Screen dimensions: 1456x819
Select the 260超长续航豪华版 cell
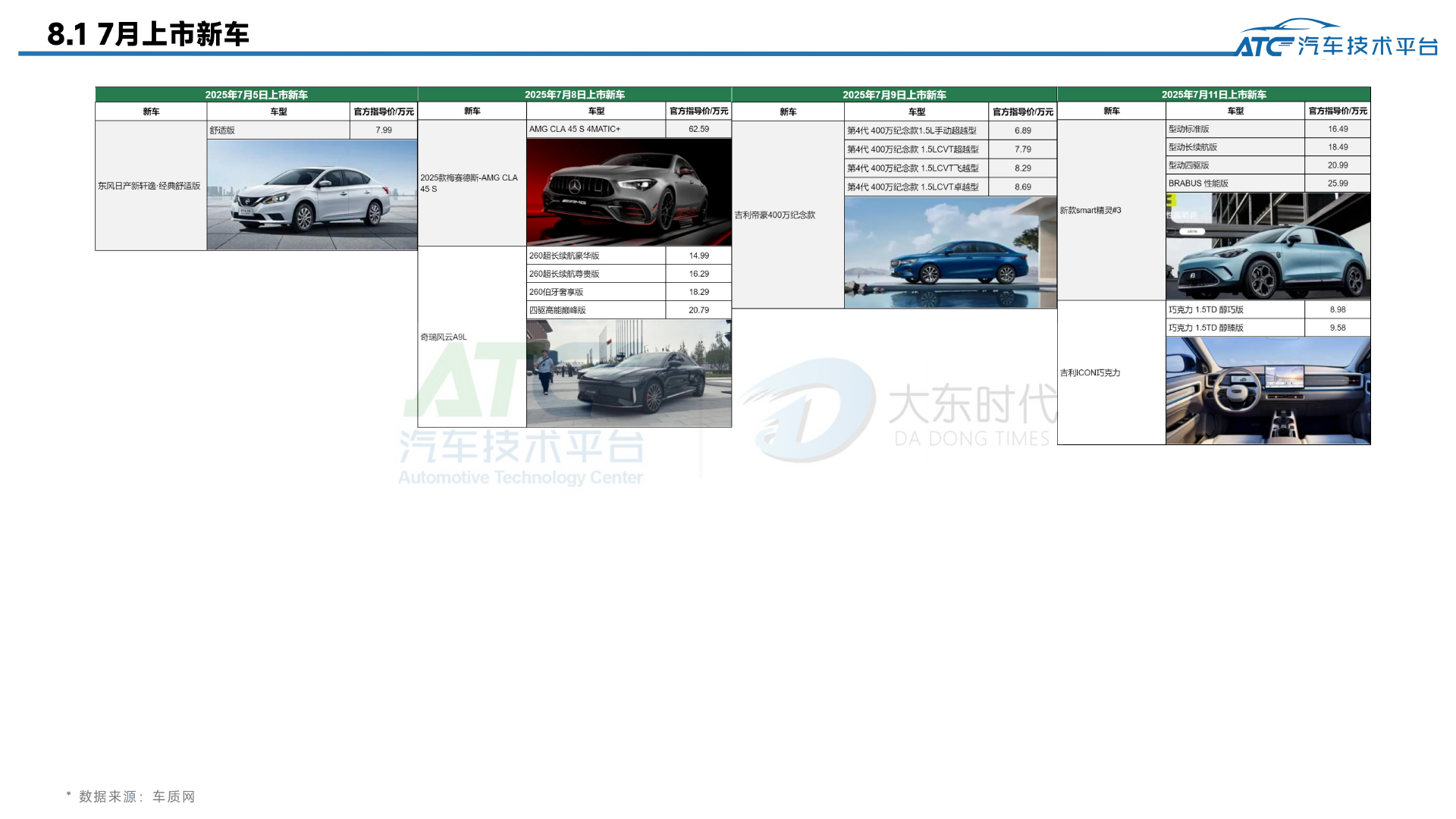point(596,256)
